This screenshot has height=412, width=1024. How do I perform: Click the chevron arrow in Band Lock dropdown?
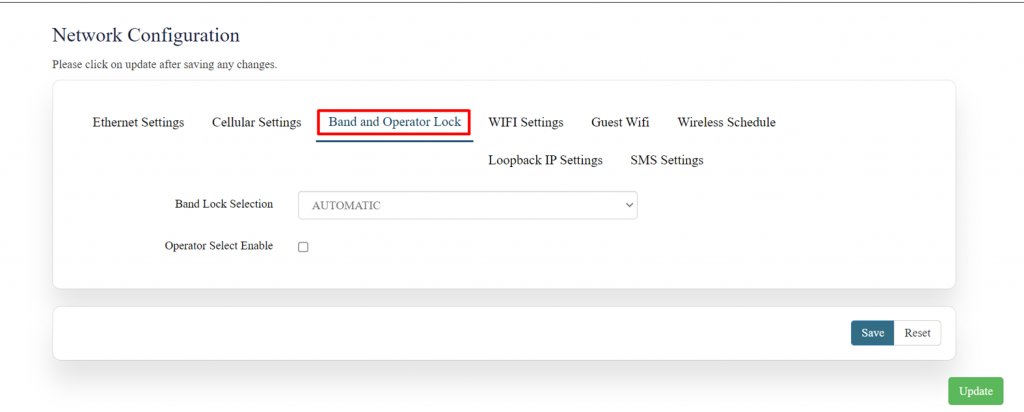[629, 205]
